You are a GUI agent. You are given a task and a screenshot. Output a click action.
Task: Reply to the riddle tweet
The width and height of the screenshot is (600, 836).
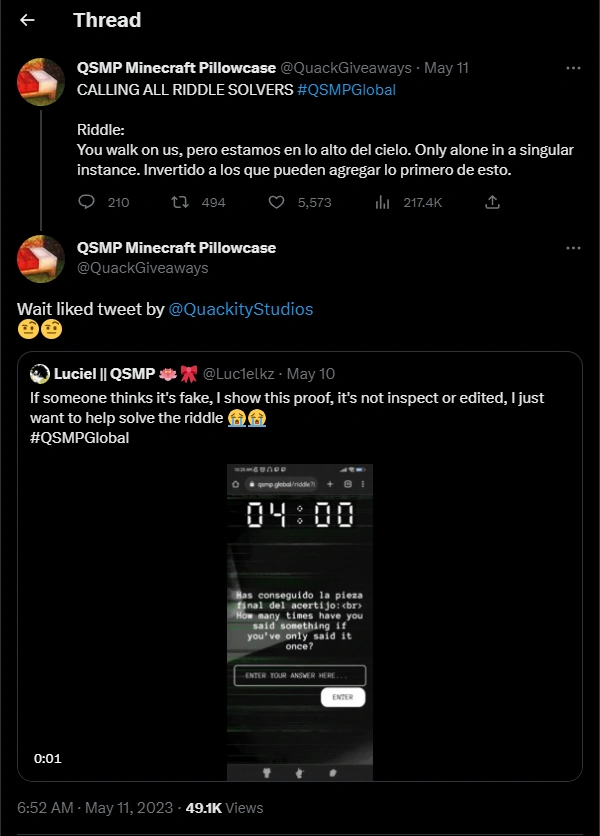tap(86, 202)
